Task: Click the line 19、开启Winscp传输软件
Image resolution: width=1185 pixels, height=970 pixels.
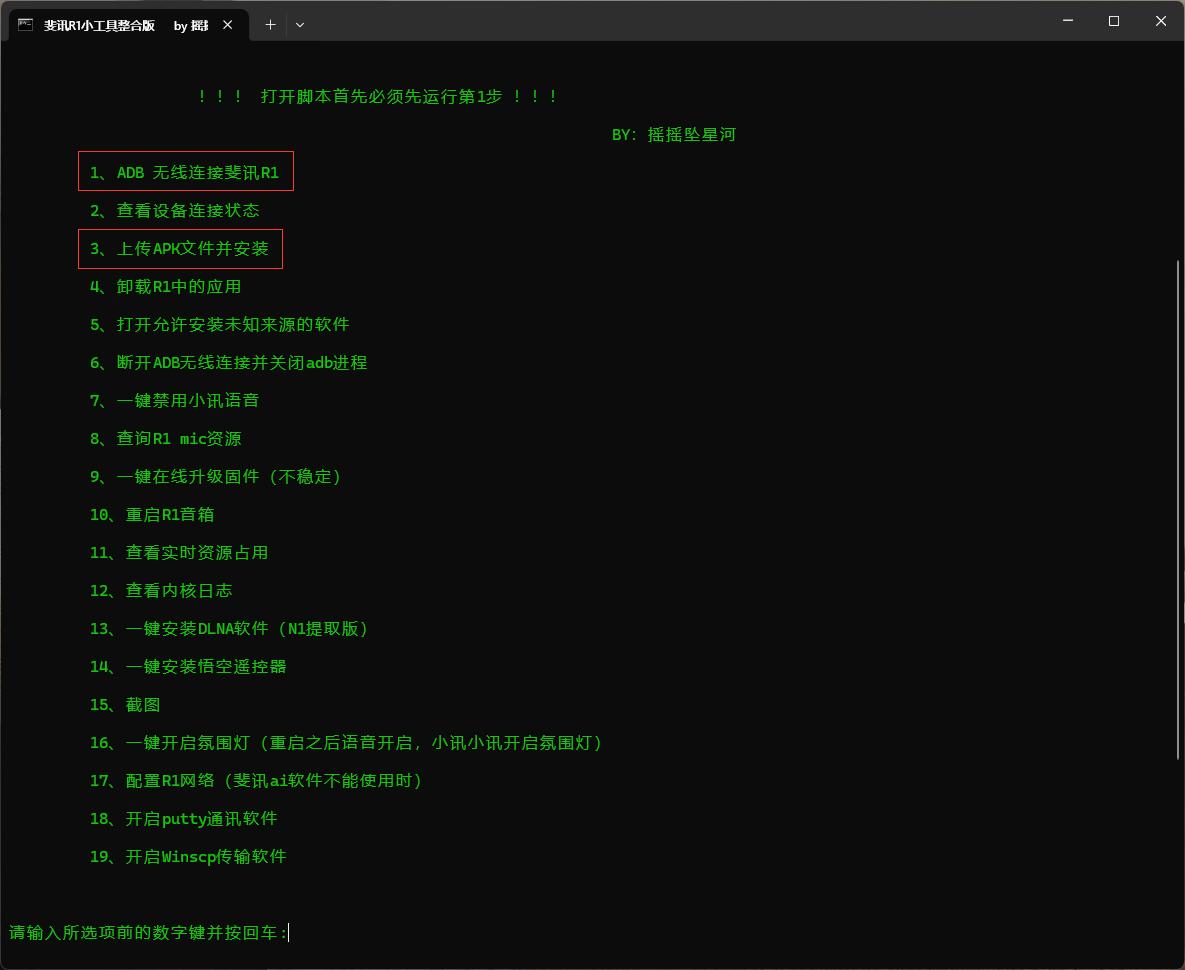Action: [188, 857]
